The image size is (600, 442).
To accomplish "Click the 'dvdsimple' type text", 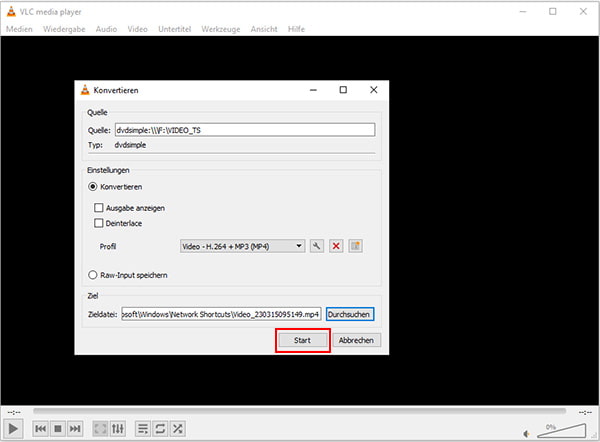I will coord(130,145).
